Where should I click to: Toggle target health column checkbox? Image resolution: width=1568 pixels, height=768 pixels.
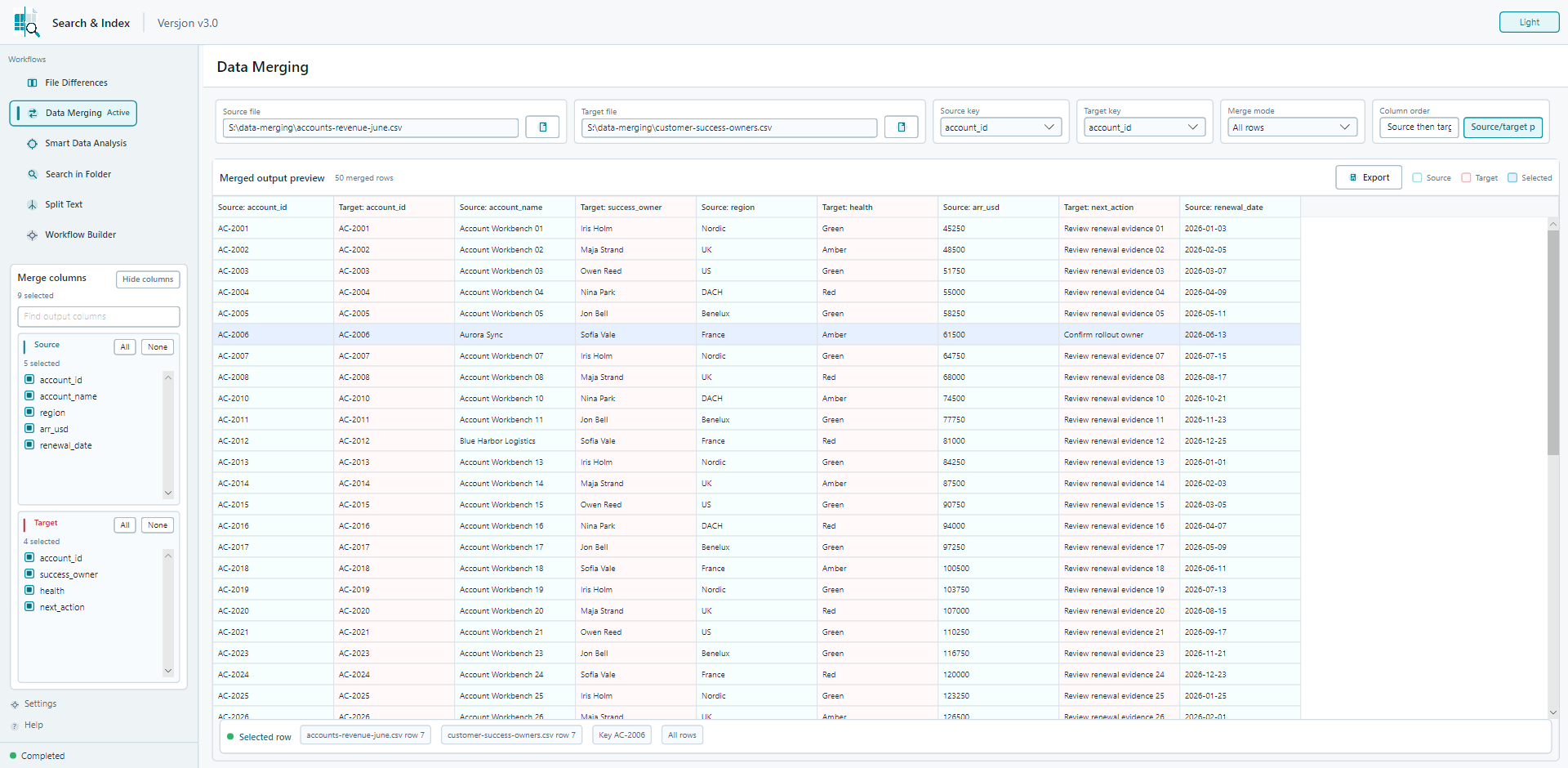(29, 590)
